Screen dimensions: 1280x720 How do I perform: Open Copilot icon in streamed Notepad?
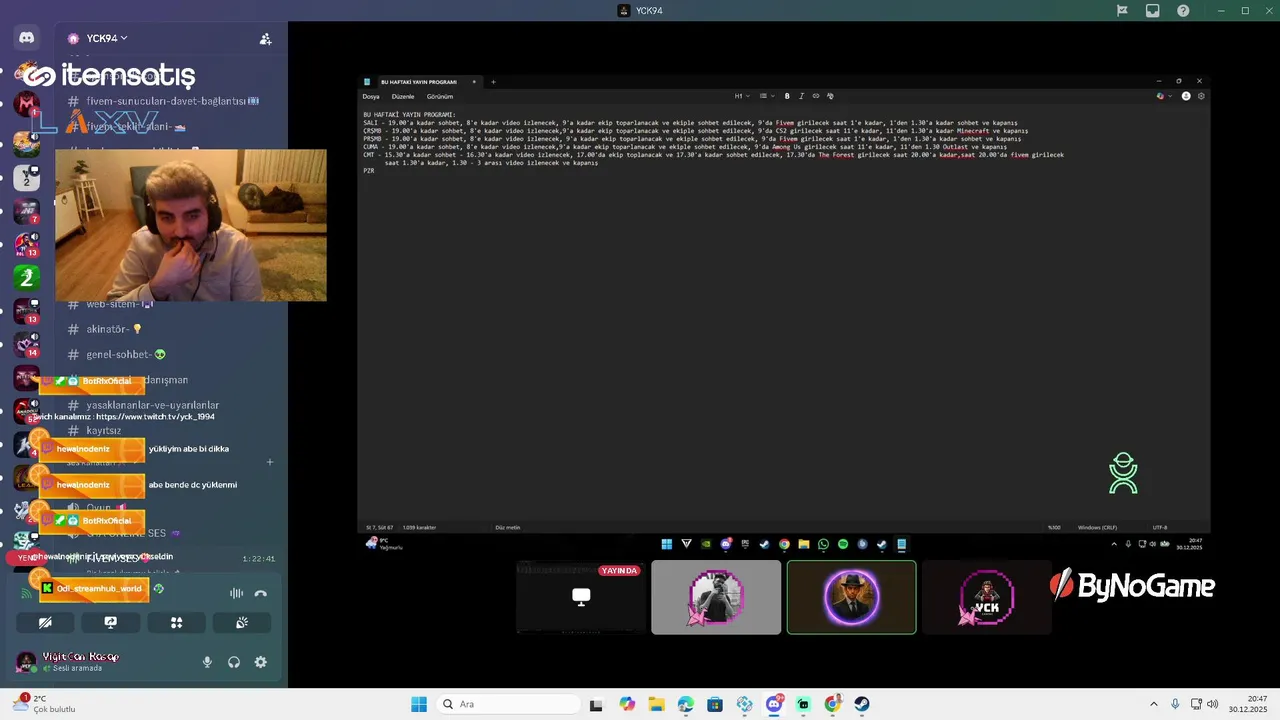point(1160,96)
